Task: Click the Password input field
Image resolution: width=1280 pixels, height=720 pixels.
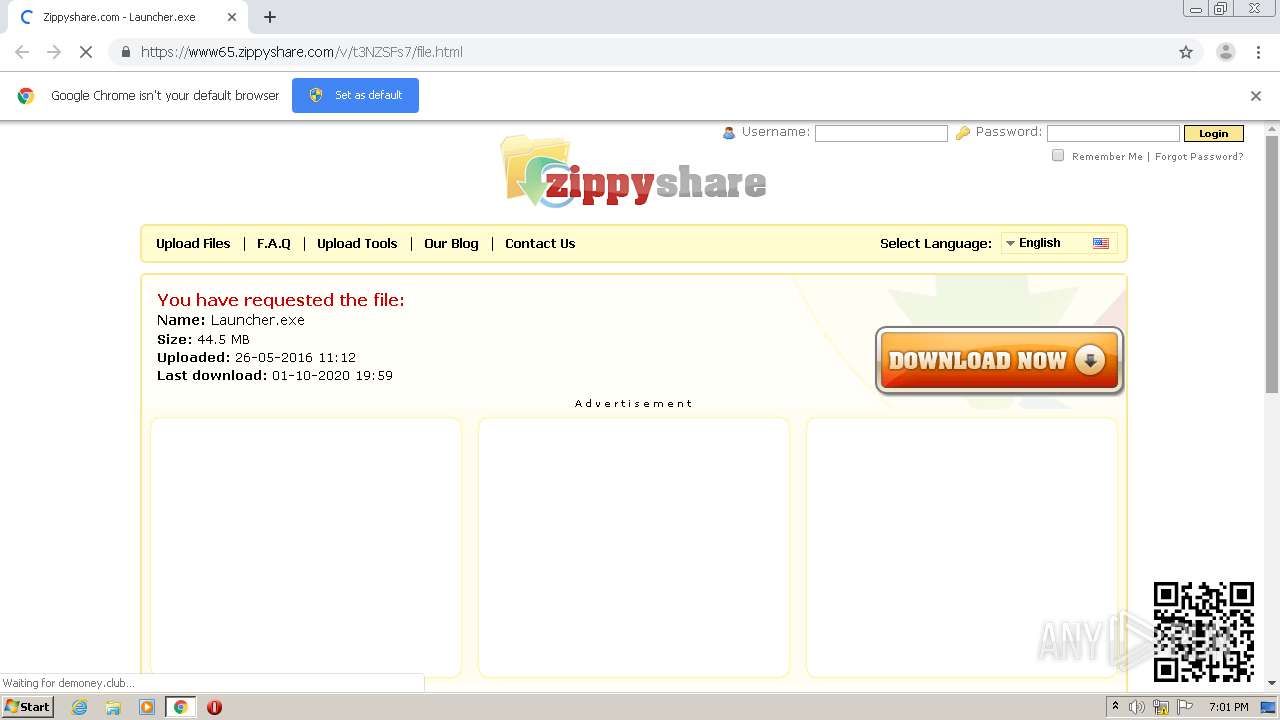Action: [1113, 133]
